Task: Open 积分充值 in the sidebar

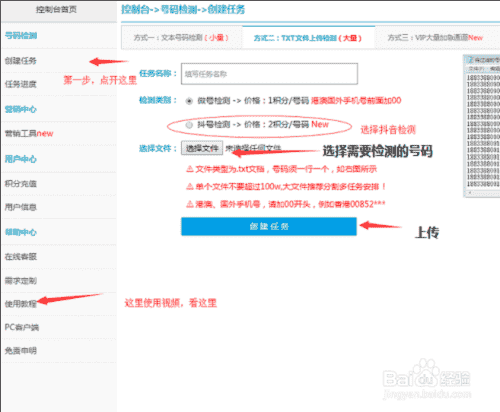Action: pos(21,183)
